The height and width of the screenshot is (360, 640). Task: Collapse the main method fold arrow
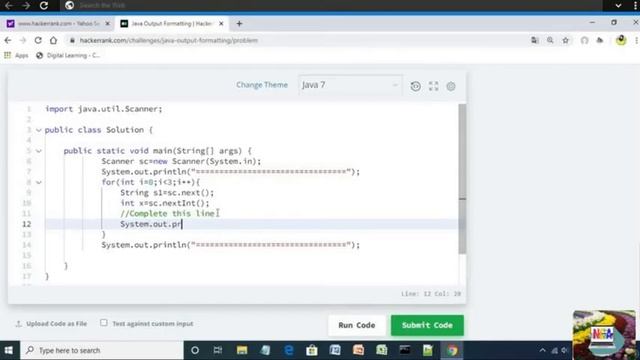pos(39,151)
